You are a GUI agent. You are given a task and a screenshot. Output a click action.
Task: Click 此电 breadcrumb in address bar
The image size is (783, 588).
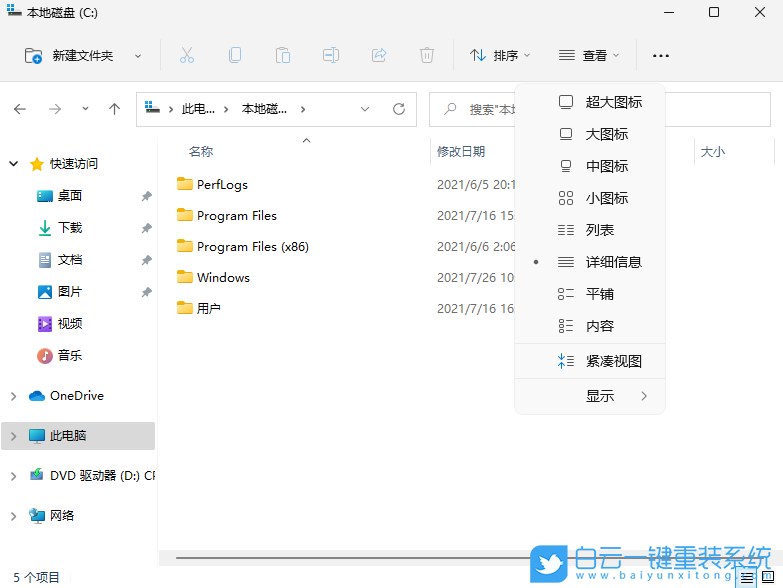click(x=198, y=109)
